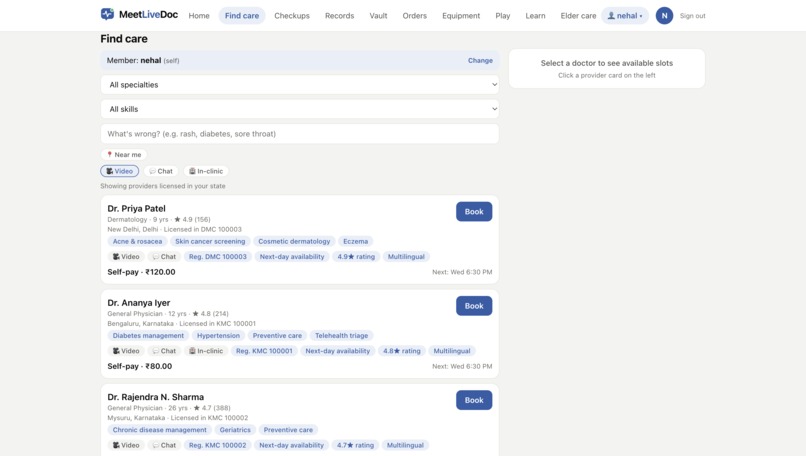Expand the All skills dropdown

click(x=300, y=109)
